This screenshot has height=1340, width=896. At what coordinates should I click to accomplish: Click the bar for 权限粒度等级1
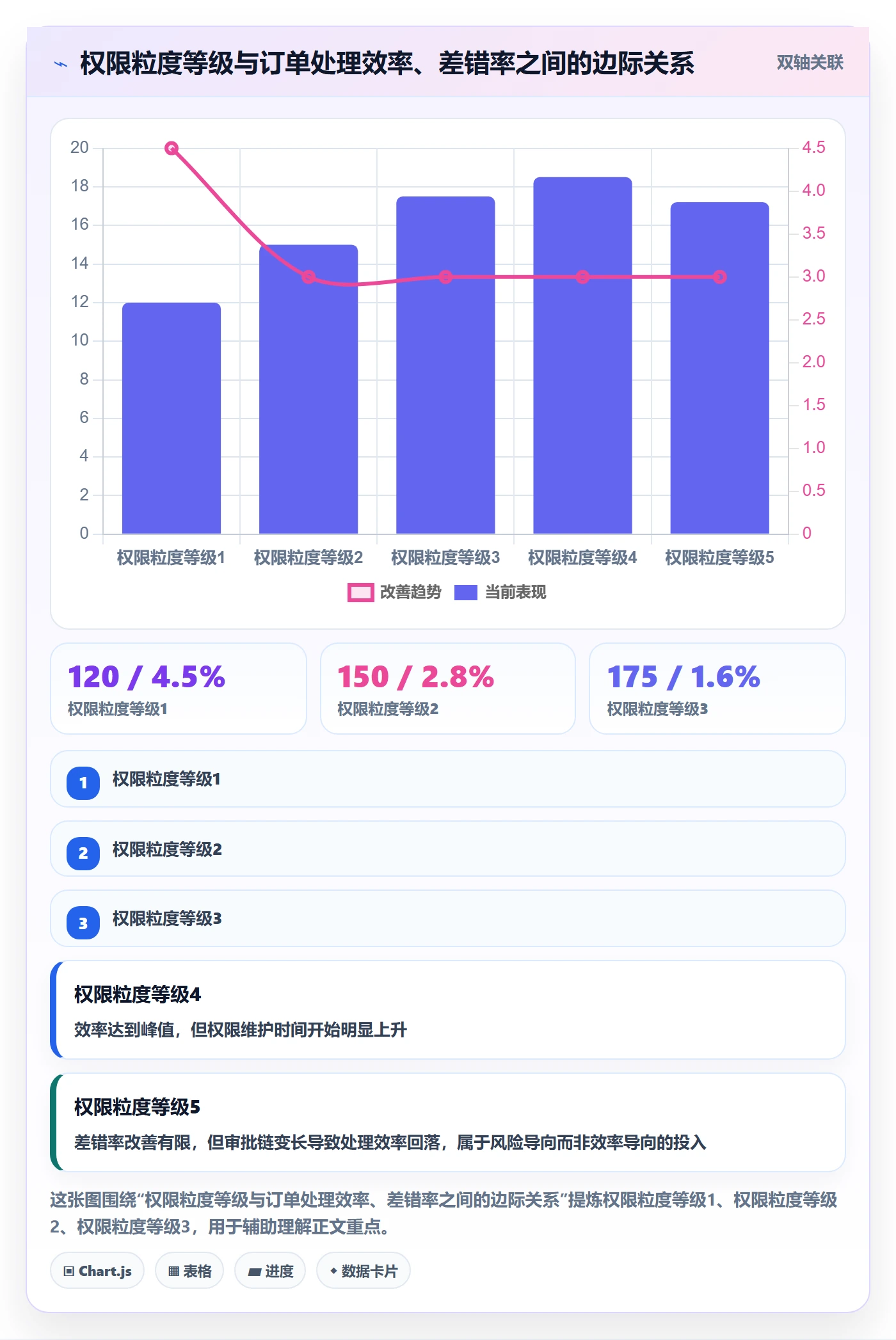[x=172, y=418]
